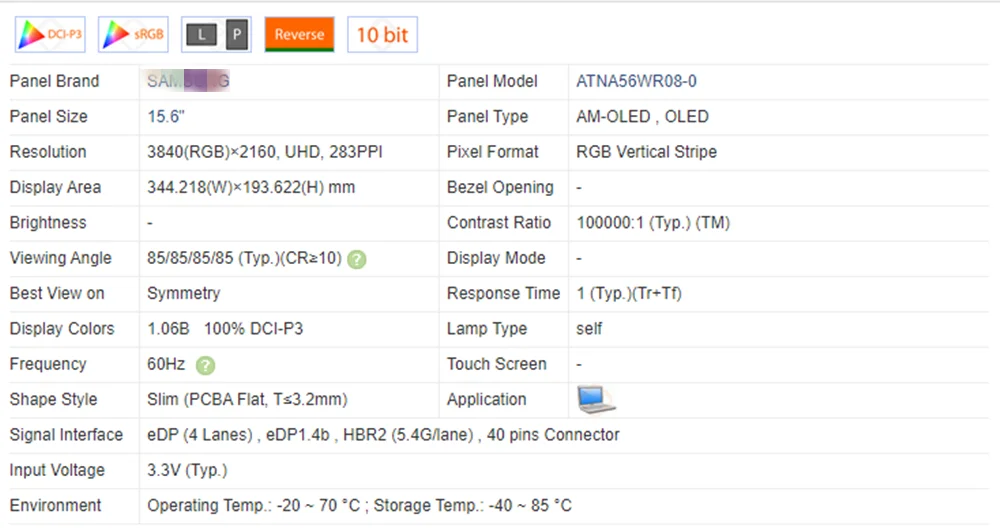This screenshot has width=1000, height=529.
Task: Select the portrait P orientation icon
Action: (237, 35)
